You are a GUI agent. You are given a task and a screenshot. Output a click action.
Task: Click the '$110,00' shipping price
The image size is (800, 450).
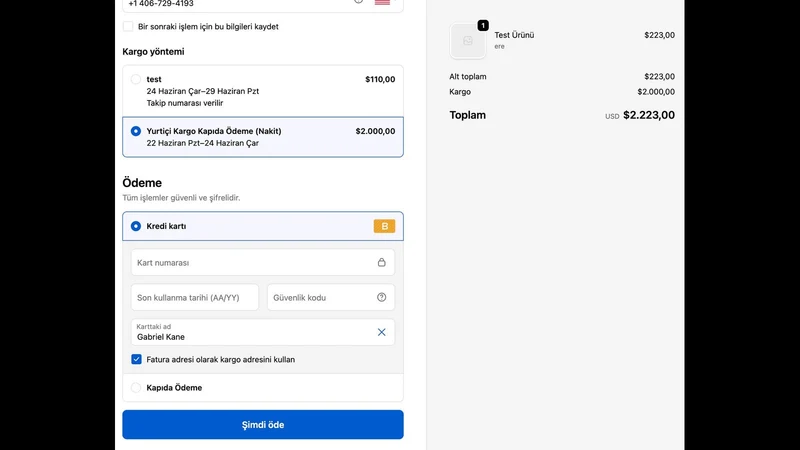[380, 79]
